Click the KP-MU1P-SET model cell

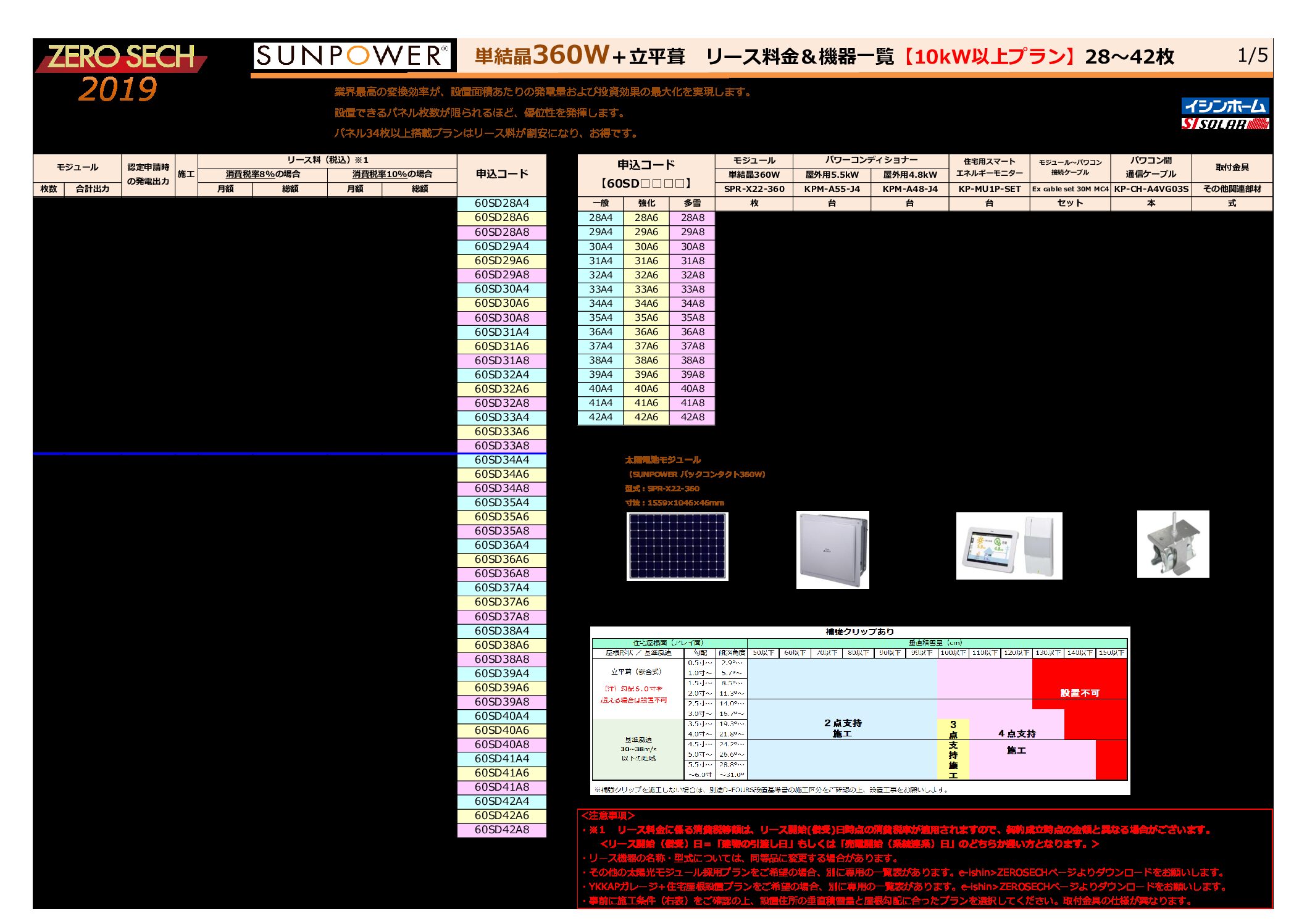tap(989, 189)
